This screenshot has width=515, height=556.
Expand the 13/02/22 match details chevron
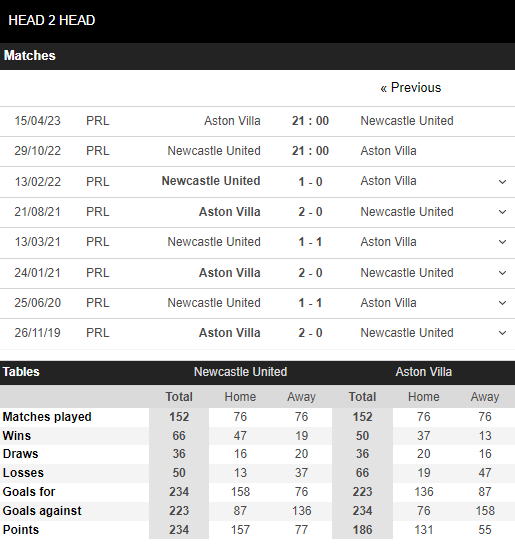[502, 182]
